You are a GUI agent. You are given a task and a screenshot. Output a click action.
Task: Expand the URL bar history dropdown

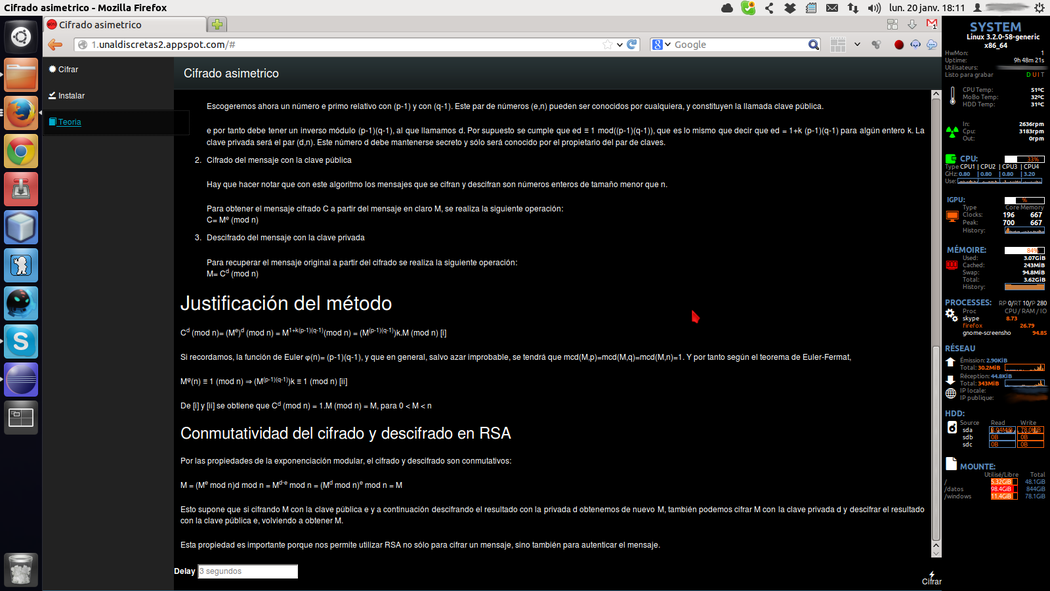click(x=619, y=45)
